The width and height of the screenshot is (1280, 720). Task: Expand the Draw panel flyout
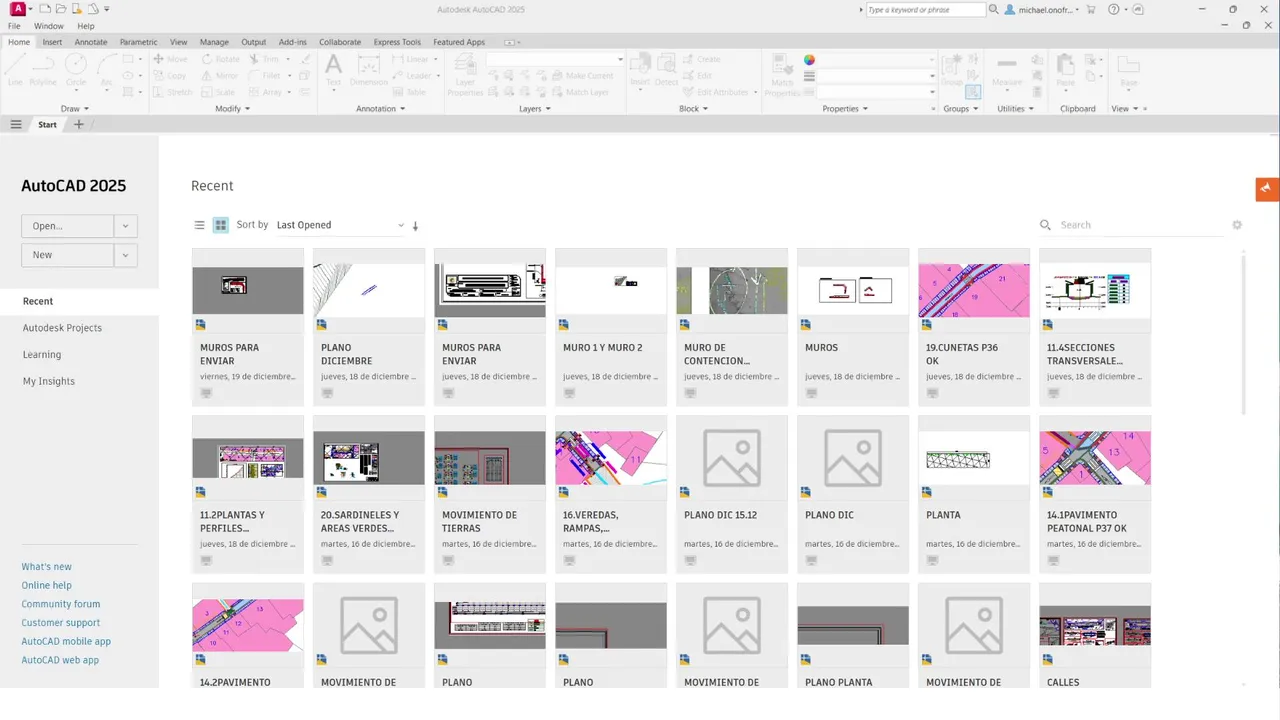point(75,108)
